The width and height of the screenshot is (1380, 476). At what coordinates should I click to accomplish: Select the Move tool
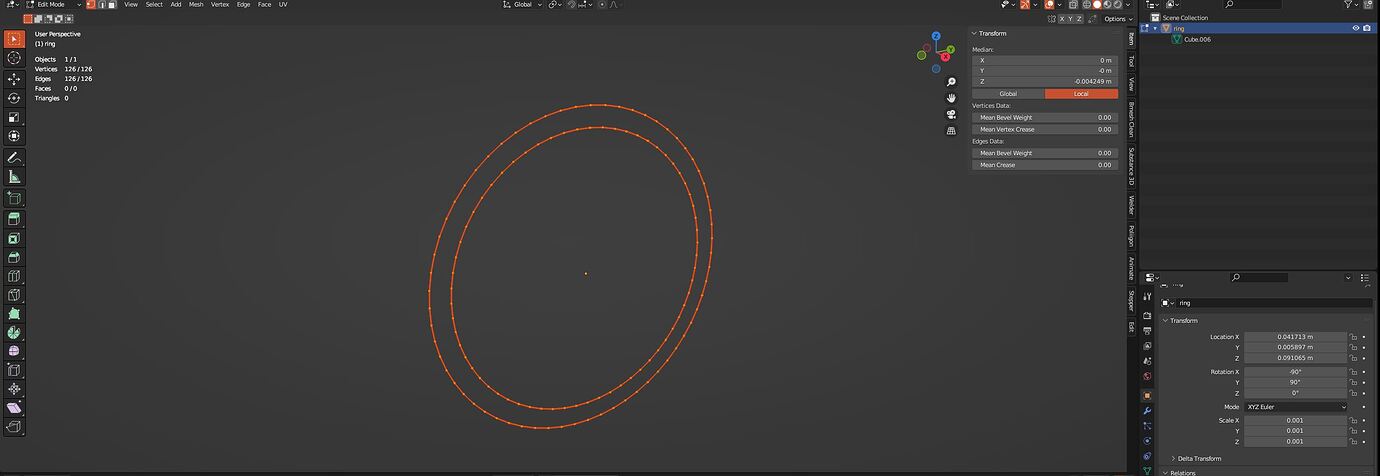(x=14, y=79)
